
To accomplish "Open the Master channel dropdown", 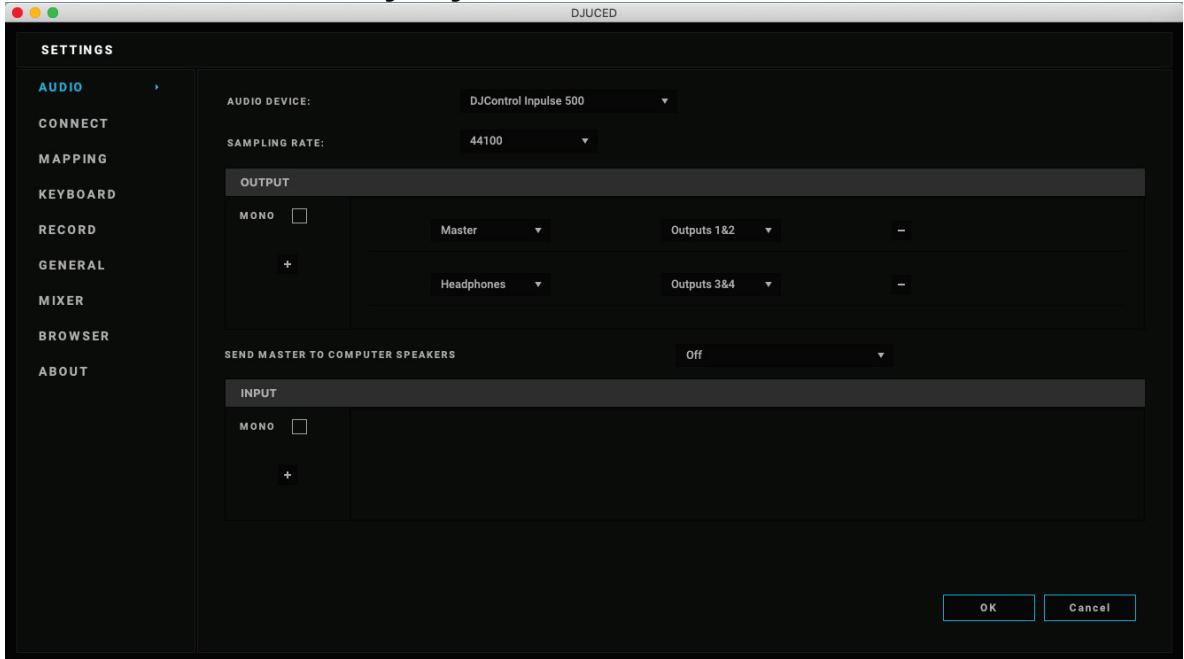I will click(490, 230).
